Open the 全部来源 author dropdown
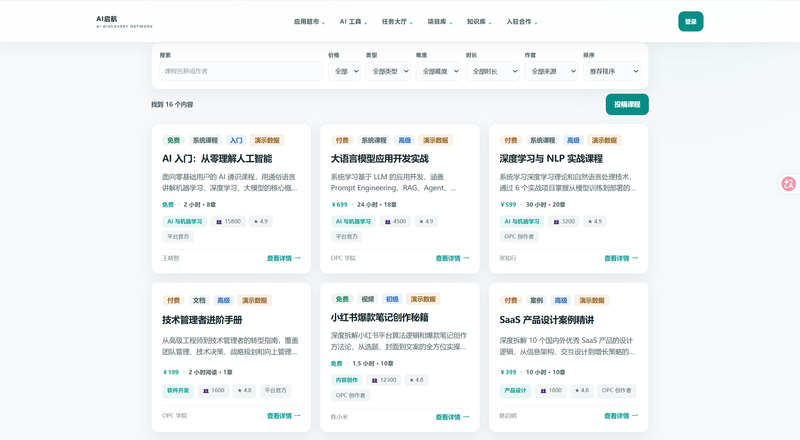This screenshot has height=440, width=800. 551,71
